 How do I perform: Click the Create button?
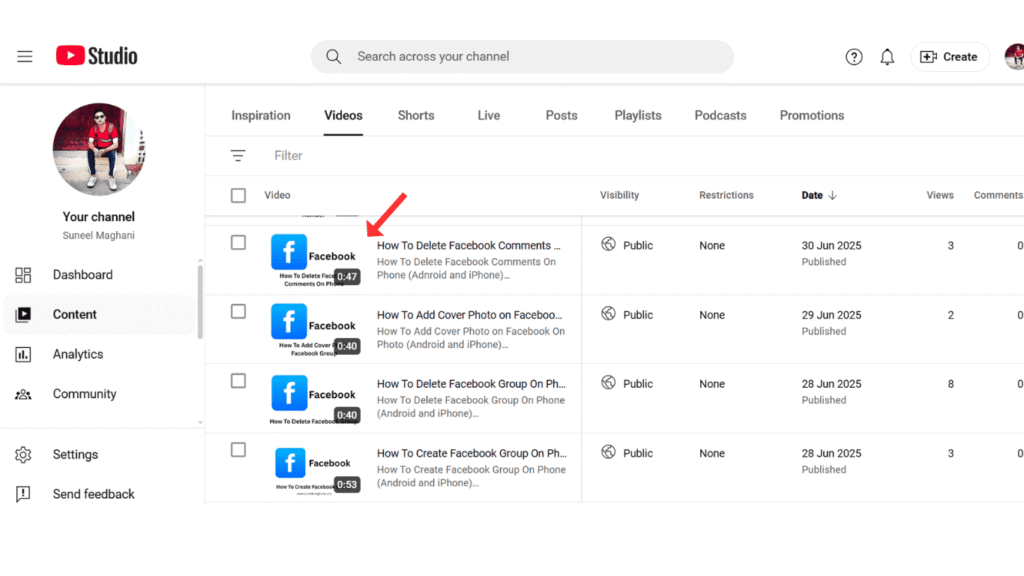click(949, 57)
